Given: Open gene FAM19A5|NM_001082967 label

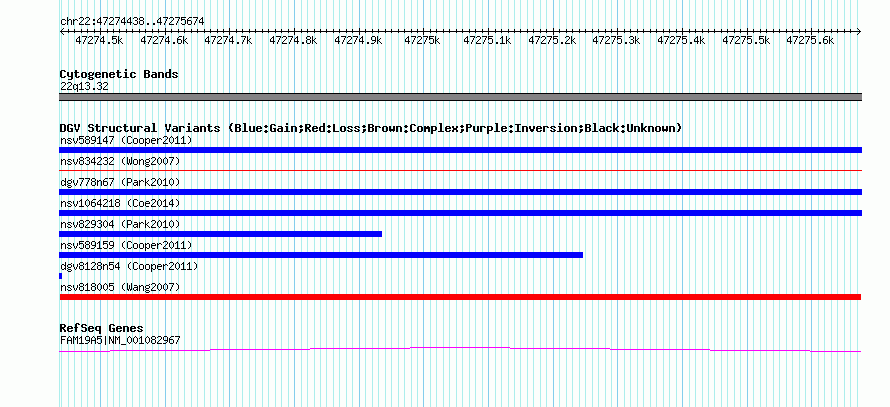Looking at the screenshot, I should [120, 341].
